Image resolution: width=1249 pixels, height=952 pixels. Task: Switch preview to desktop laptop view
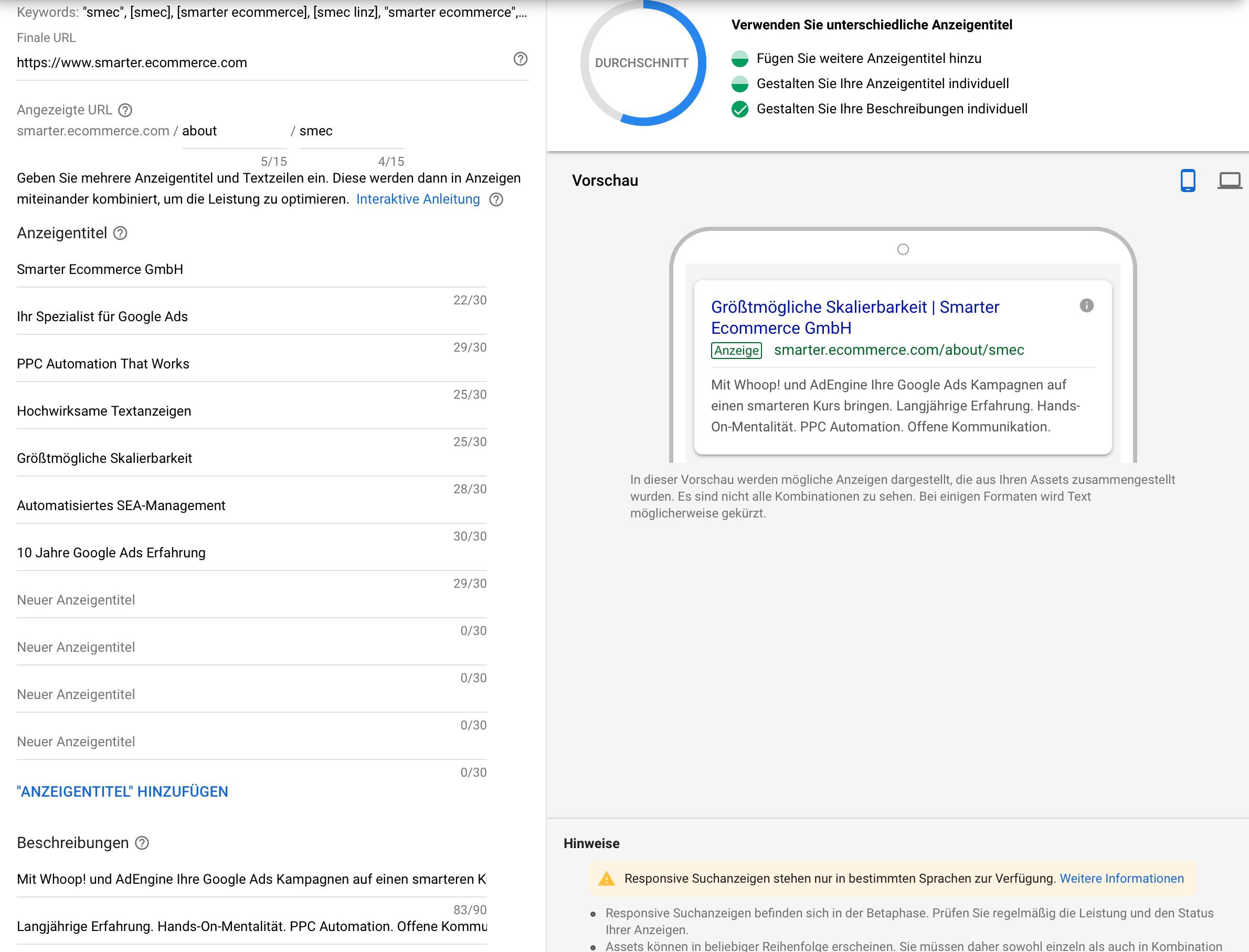[x=1229, y=181]
